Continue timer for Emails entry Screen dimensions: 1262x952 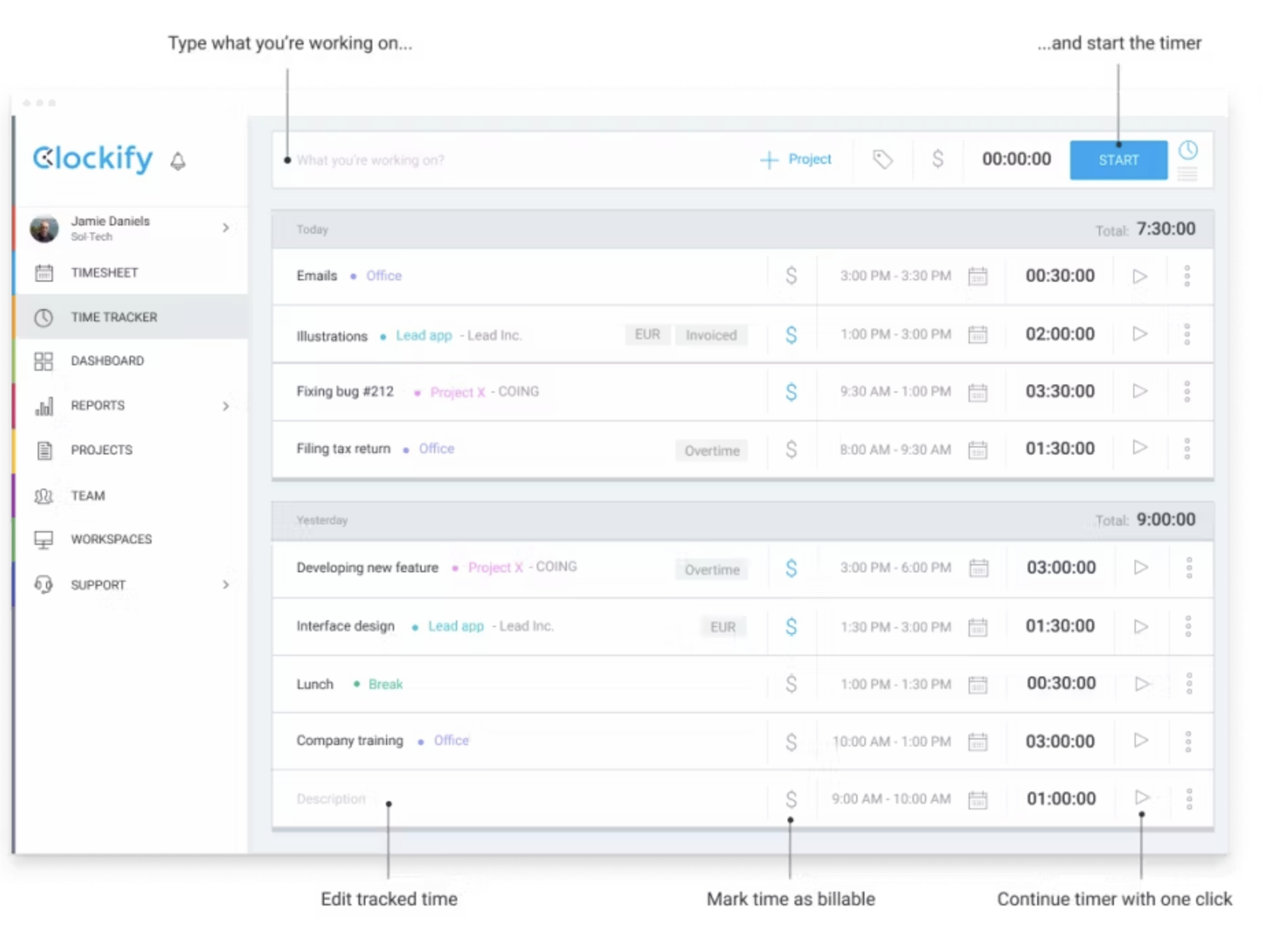tap(1139, 276)
